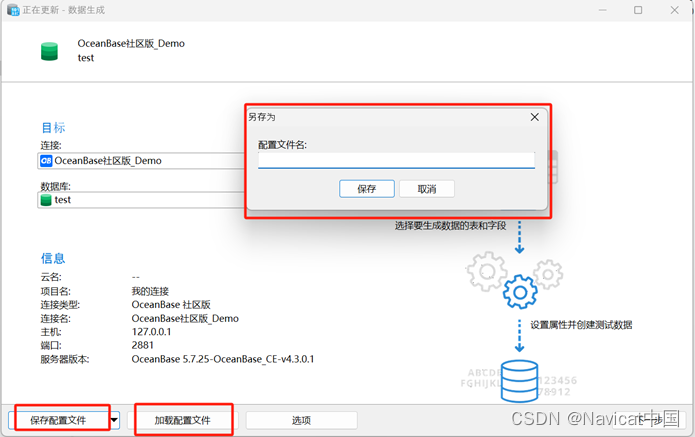Screen dimensions: 695x437
Task: Click connection name value in info section
Action: 185,318
